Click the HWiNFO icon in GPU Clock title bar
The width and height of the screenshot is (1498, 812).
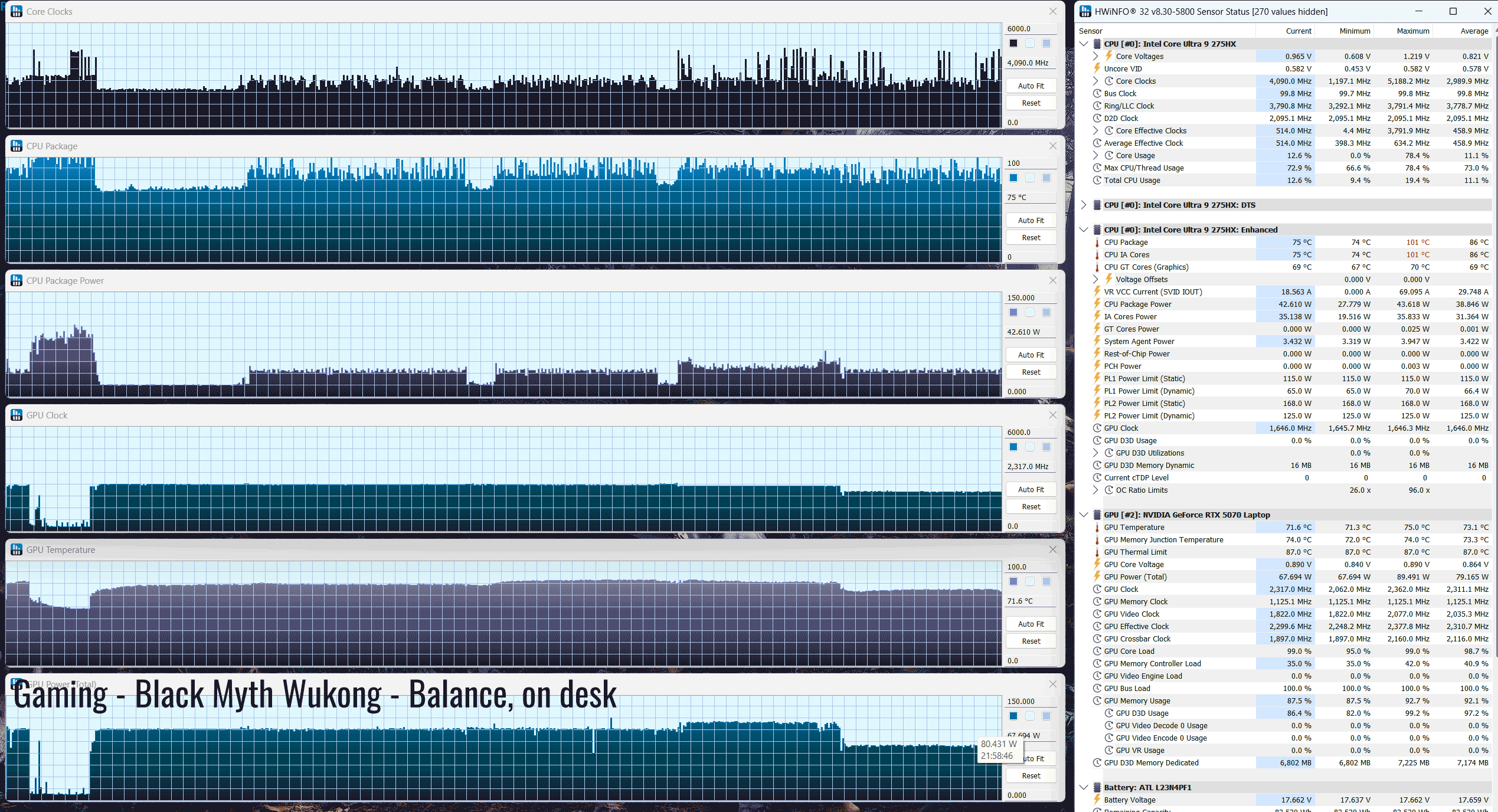17,415
